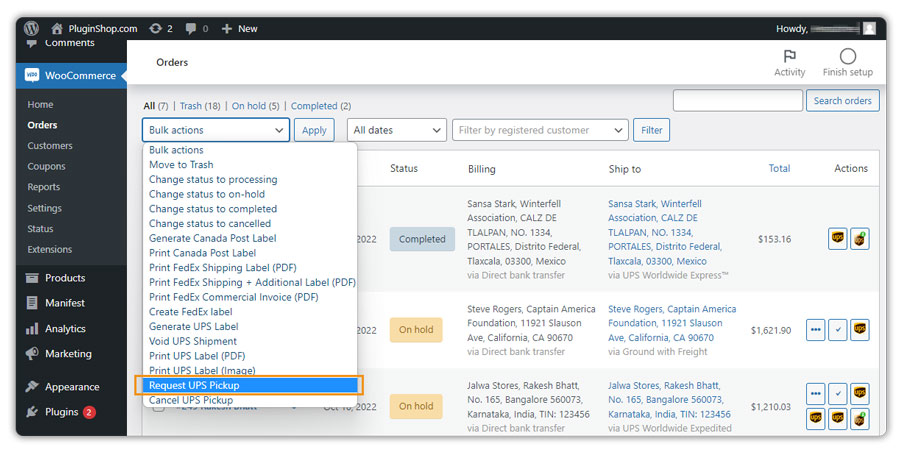The width and height of the screenshot is (900, 451).
Task: Select Generate Canada Post Label
Action: pyautogui.click(x=250, y=238)
